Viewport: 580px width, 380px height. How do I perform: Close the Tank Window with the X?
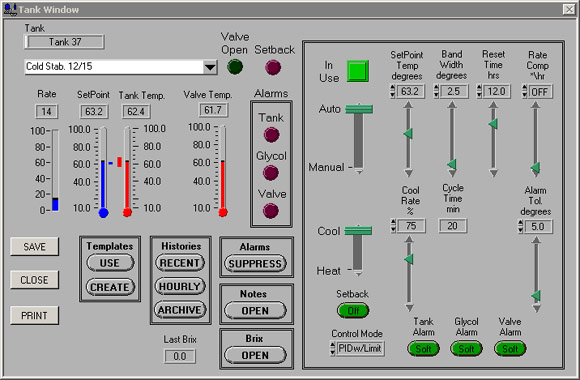pyautogui.click(x=569, y=9)
